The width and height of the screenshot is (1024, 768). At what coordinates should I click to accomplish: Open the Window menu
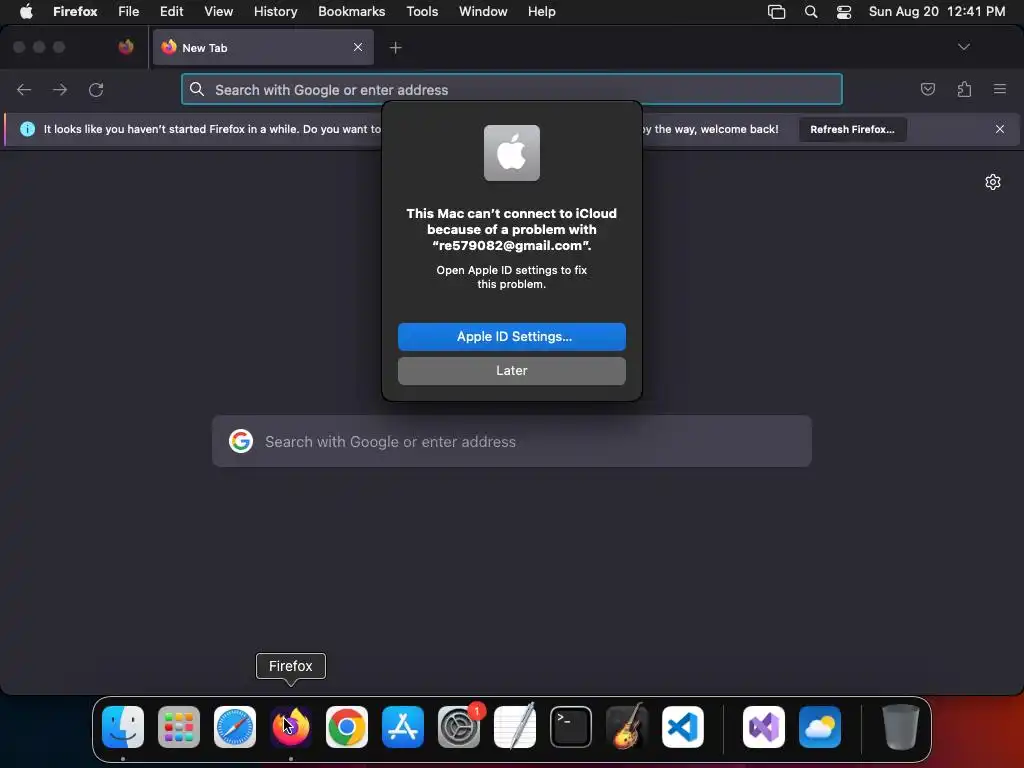483,12
